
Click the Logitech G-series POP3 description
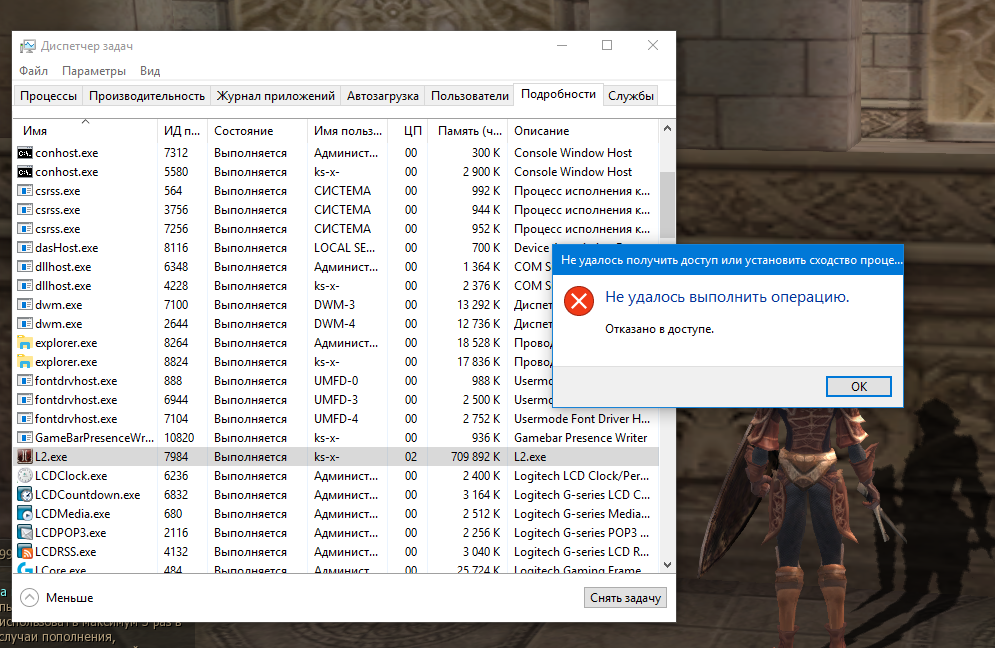pos(581,532)
